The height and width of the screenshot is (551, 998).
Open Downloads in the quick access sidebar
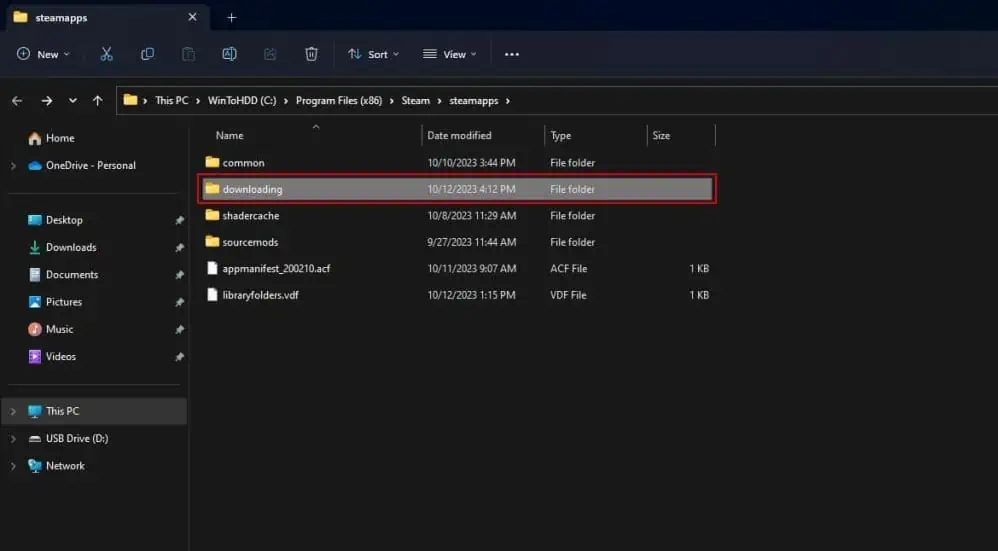pyautogui.click(x=71, y=247)
